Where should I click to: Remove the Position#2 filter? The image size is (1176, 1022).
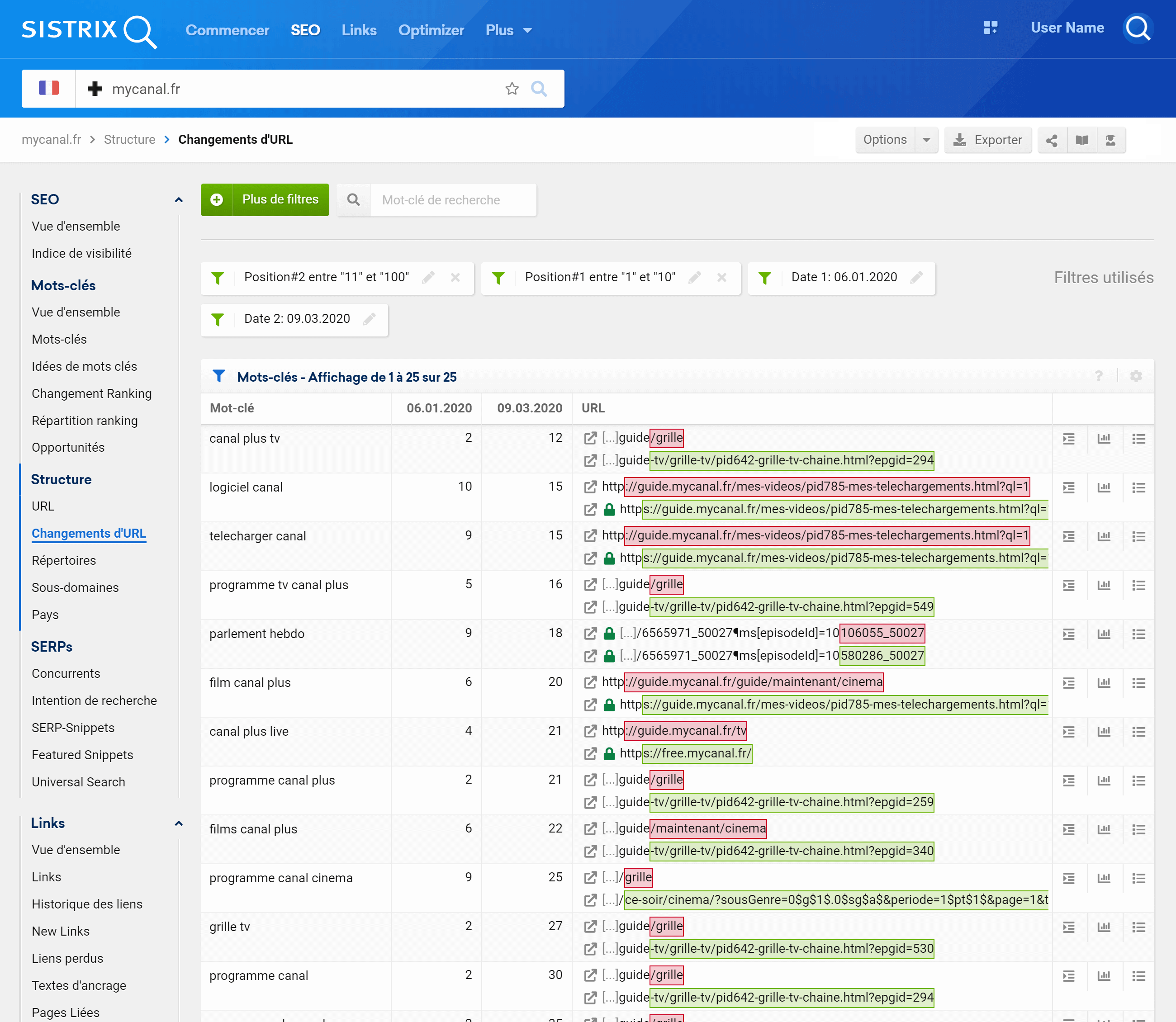tap(455, 278)
